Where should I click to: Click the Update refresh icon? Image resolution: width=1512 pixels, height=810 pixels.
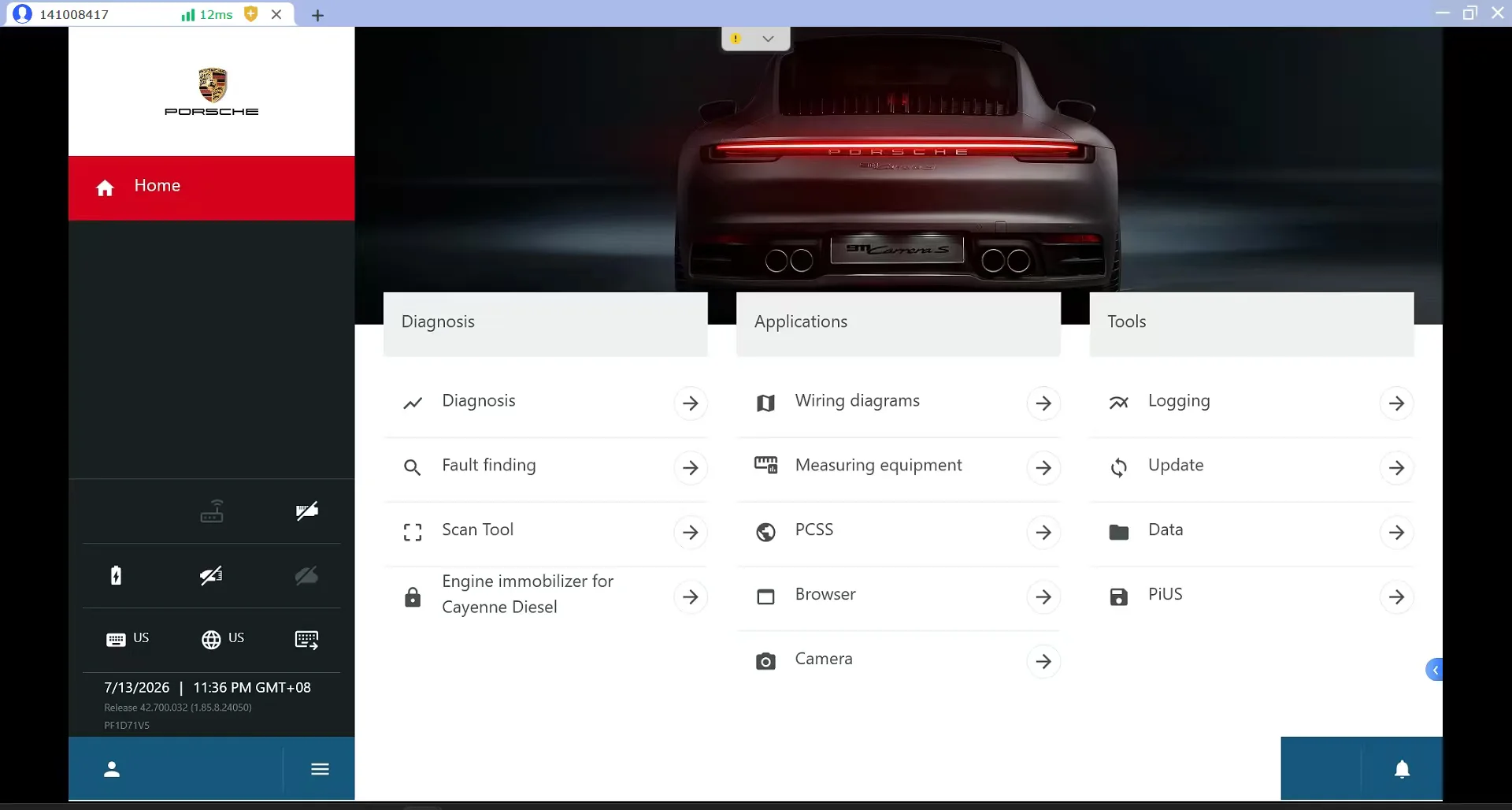(1119, 468)
